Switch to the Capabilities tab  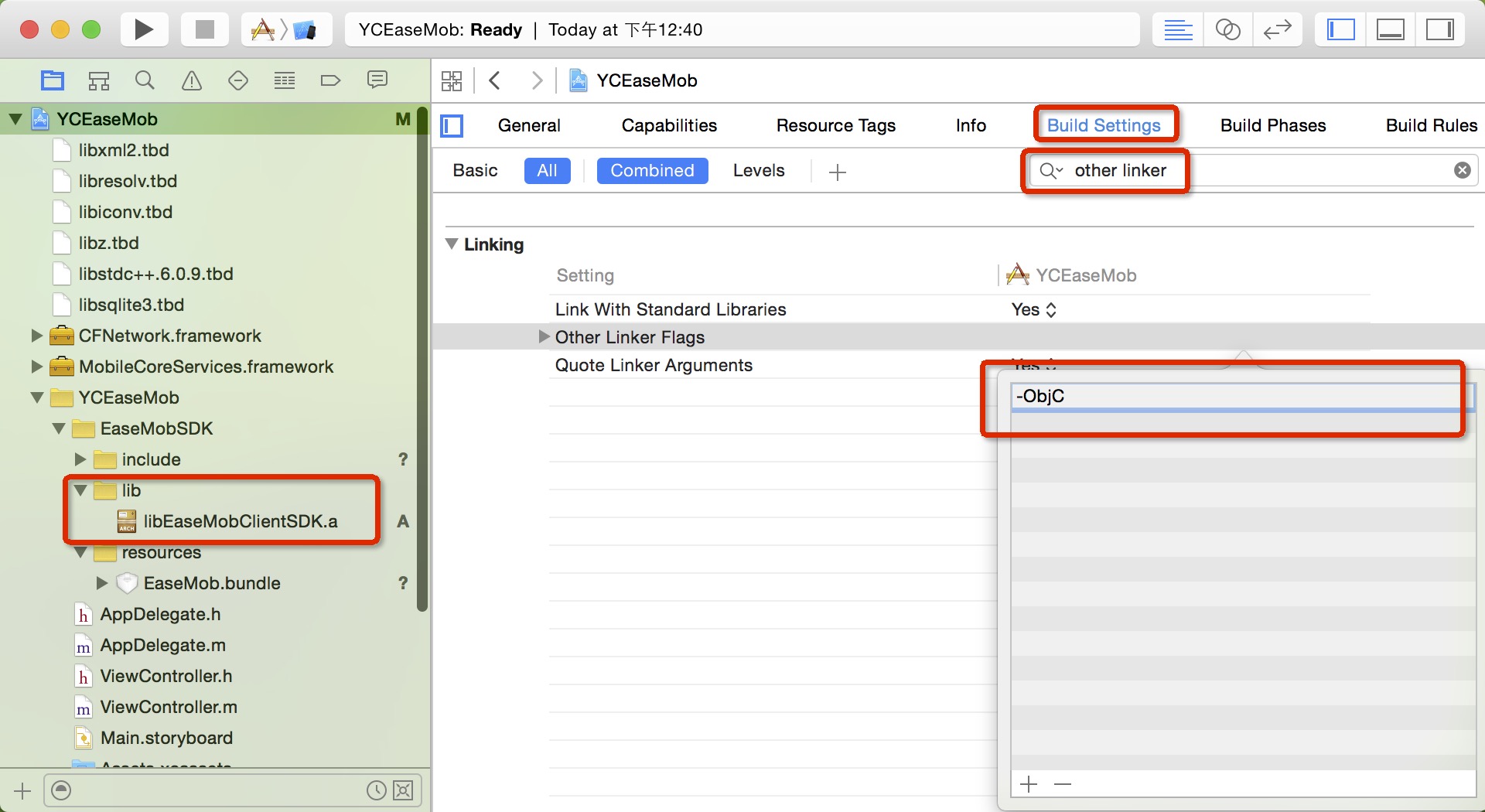[x=669, y=125]
